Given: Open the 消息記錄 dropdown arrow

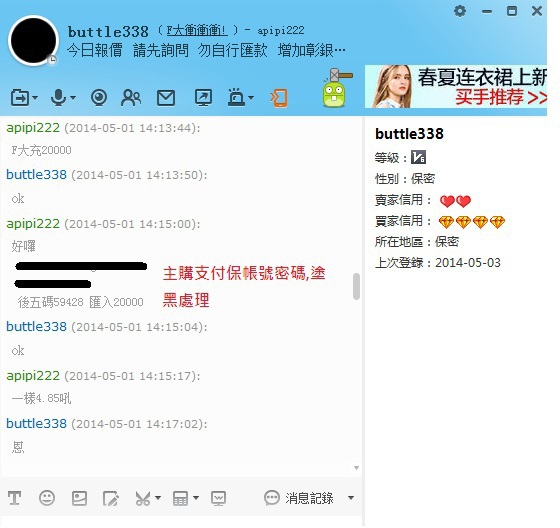Looking at the screenshot, I should pyautogui.click(x=351, y=498).
